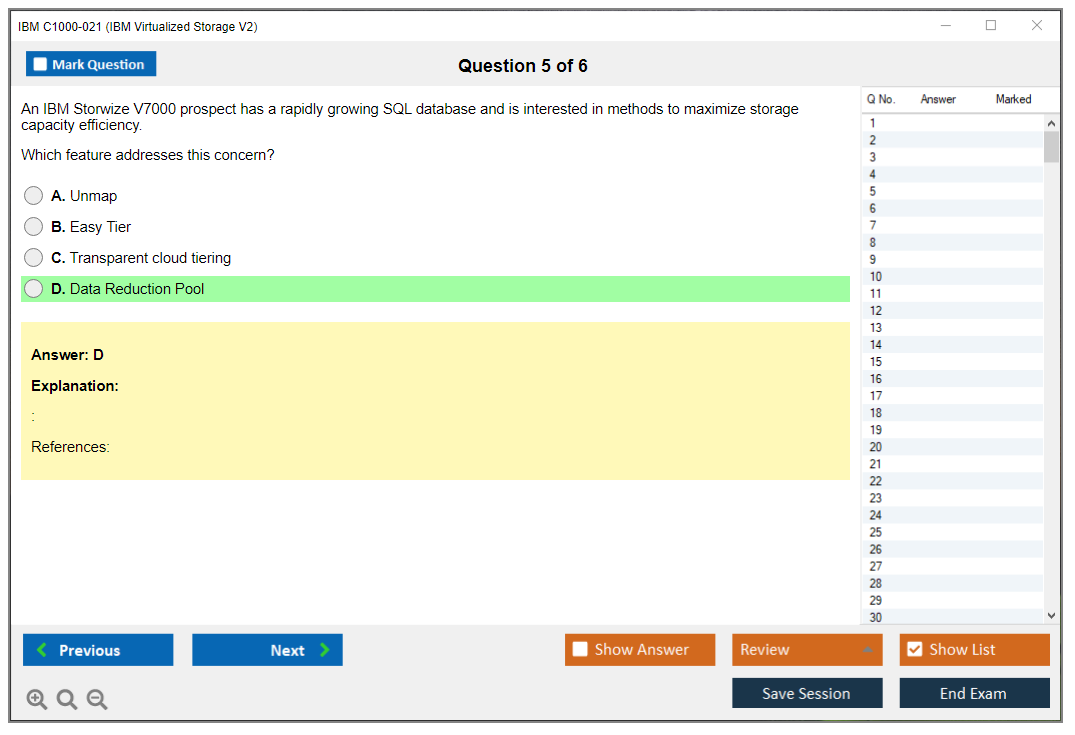The image size is (1075, 735).
Task: Select answer D. Data Reduction Pool
Action: (34, 289)
